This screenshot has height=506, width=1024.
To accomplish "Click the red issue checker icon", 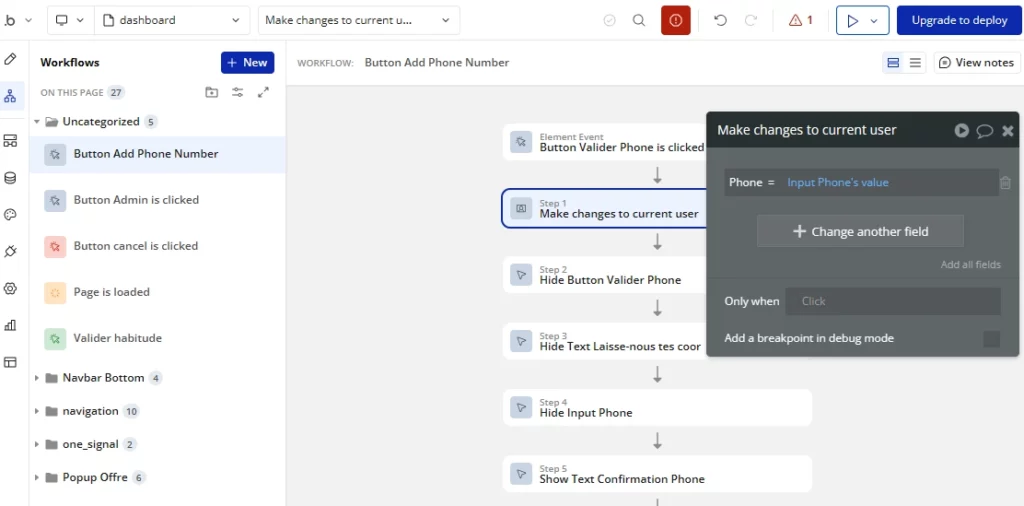I will [676, 20].
